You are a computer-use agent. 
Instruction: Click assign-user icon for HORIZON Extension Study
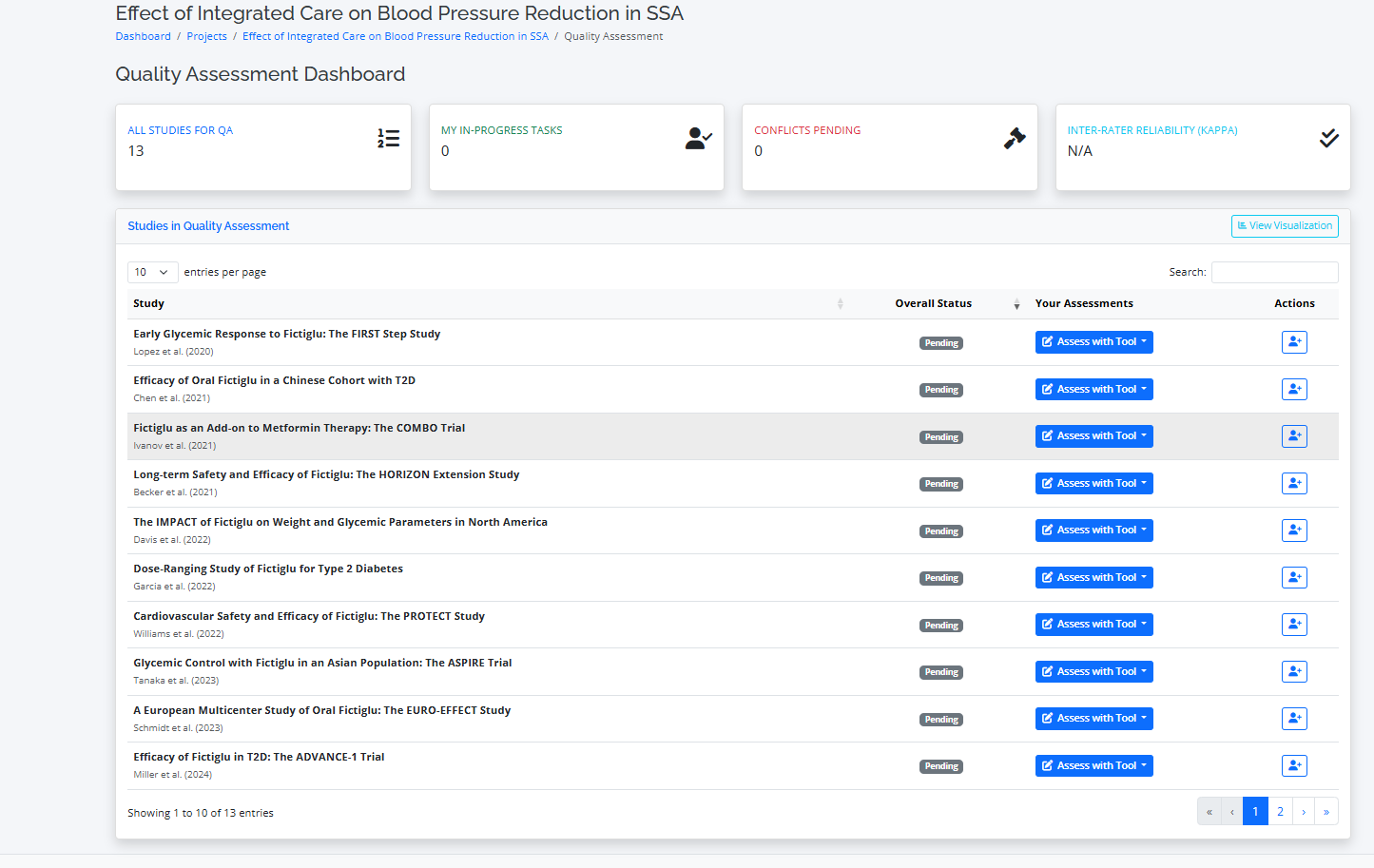click(1294, 483)
